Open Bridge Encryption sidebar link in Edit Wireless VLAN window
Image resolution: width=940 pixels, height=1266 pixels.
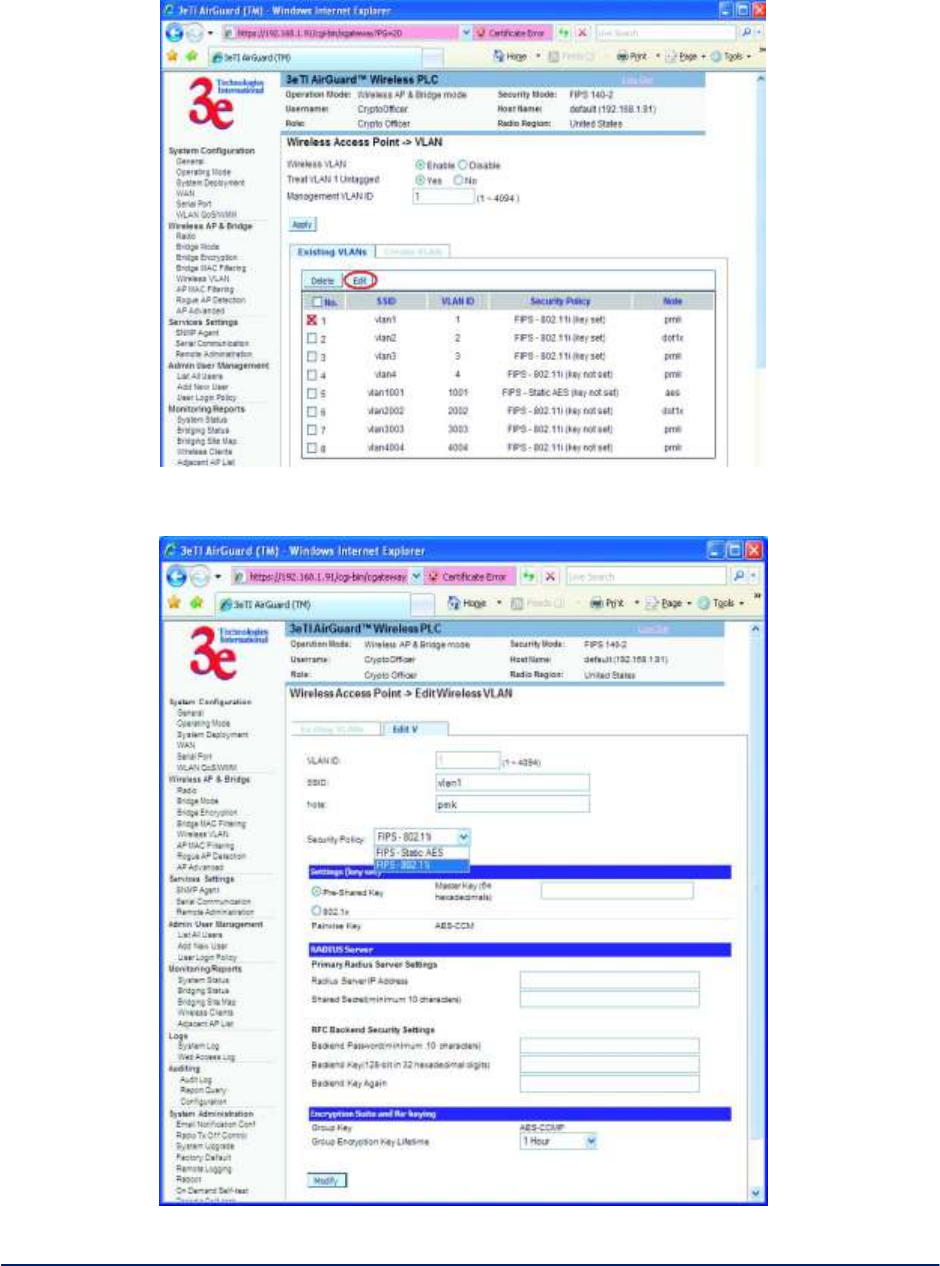coord(206,813)
